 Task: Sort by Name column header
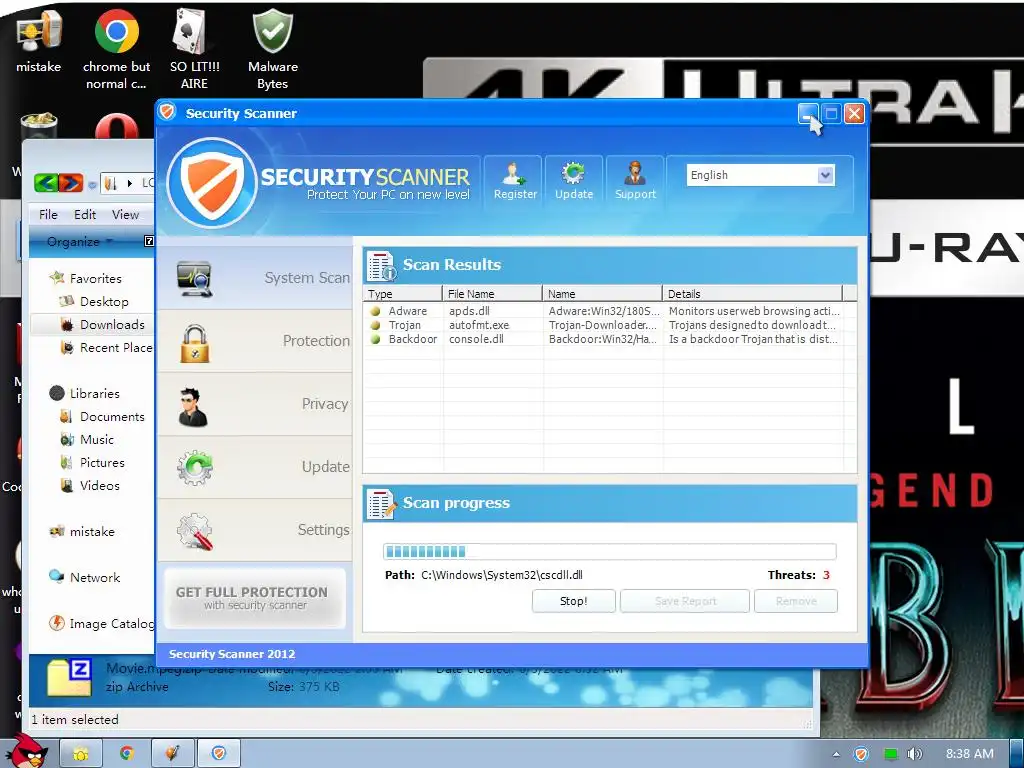[602, 294]
